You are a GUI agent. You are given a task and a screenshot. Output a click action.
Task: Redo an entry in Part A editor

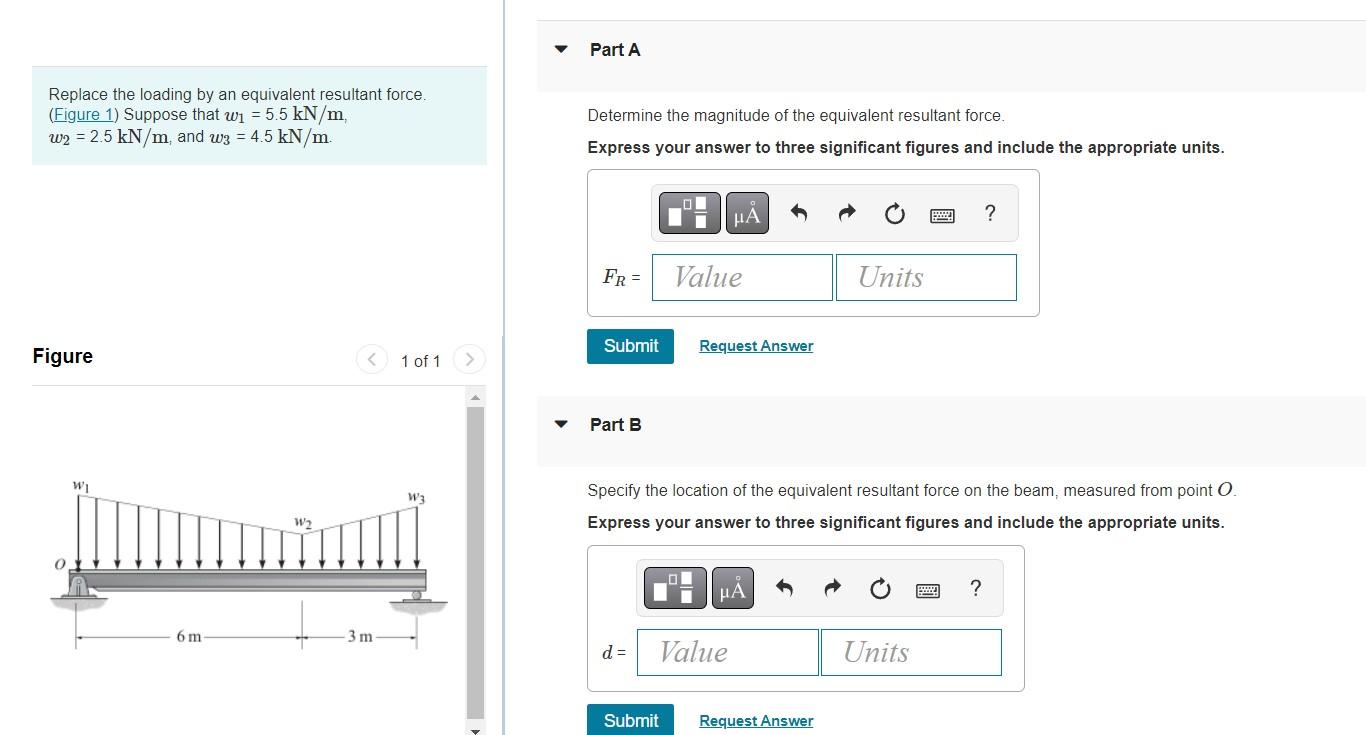[x=846, y=212]
